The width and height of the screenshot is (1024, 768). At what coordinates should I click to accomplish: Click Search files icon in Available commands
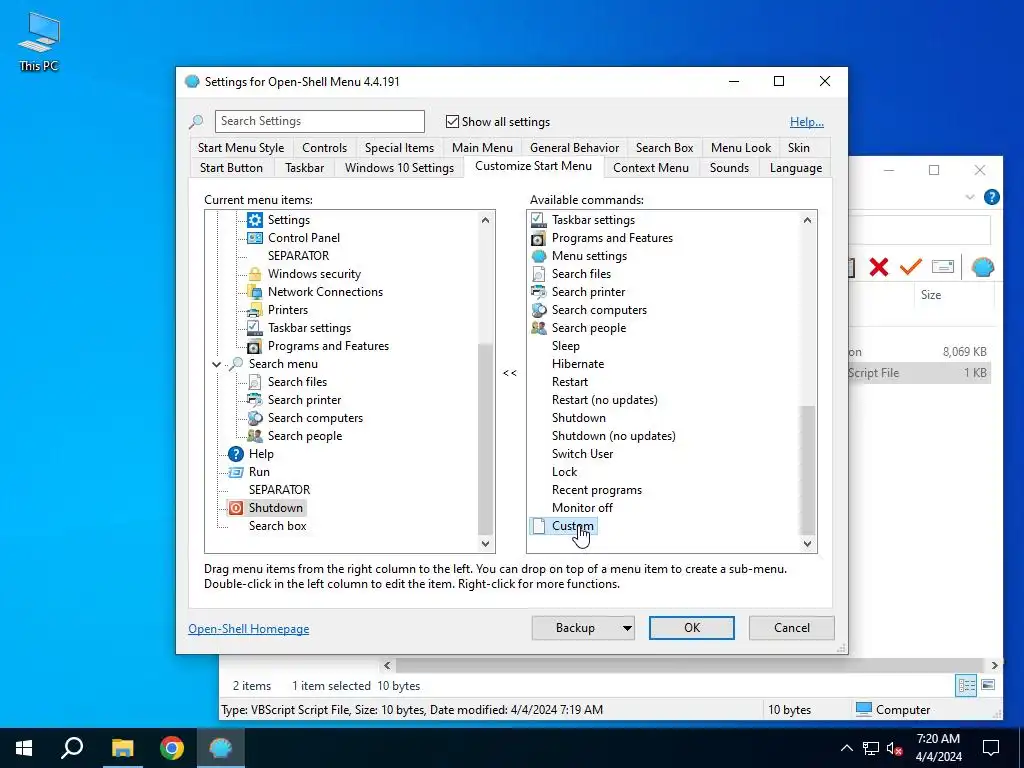(x=538, y=274)
